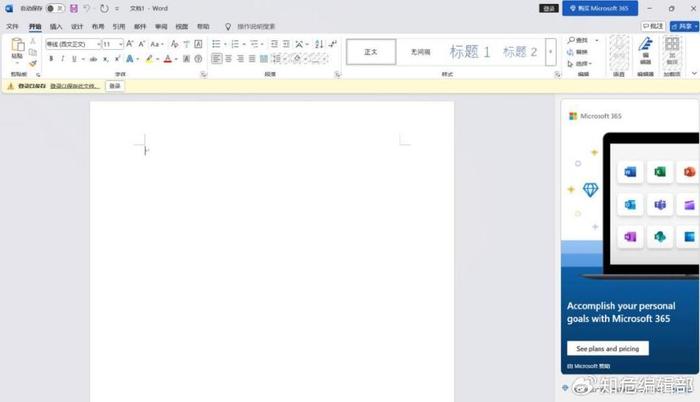The image size is (700, 402).
Task: Toggle Subscript formatting
Action: tap(106, 59)
